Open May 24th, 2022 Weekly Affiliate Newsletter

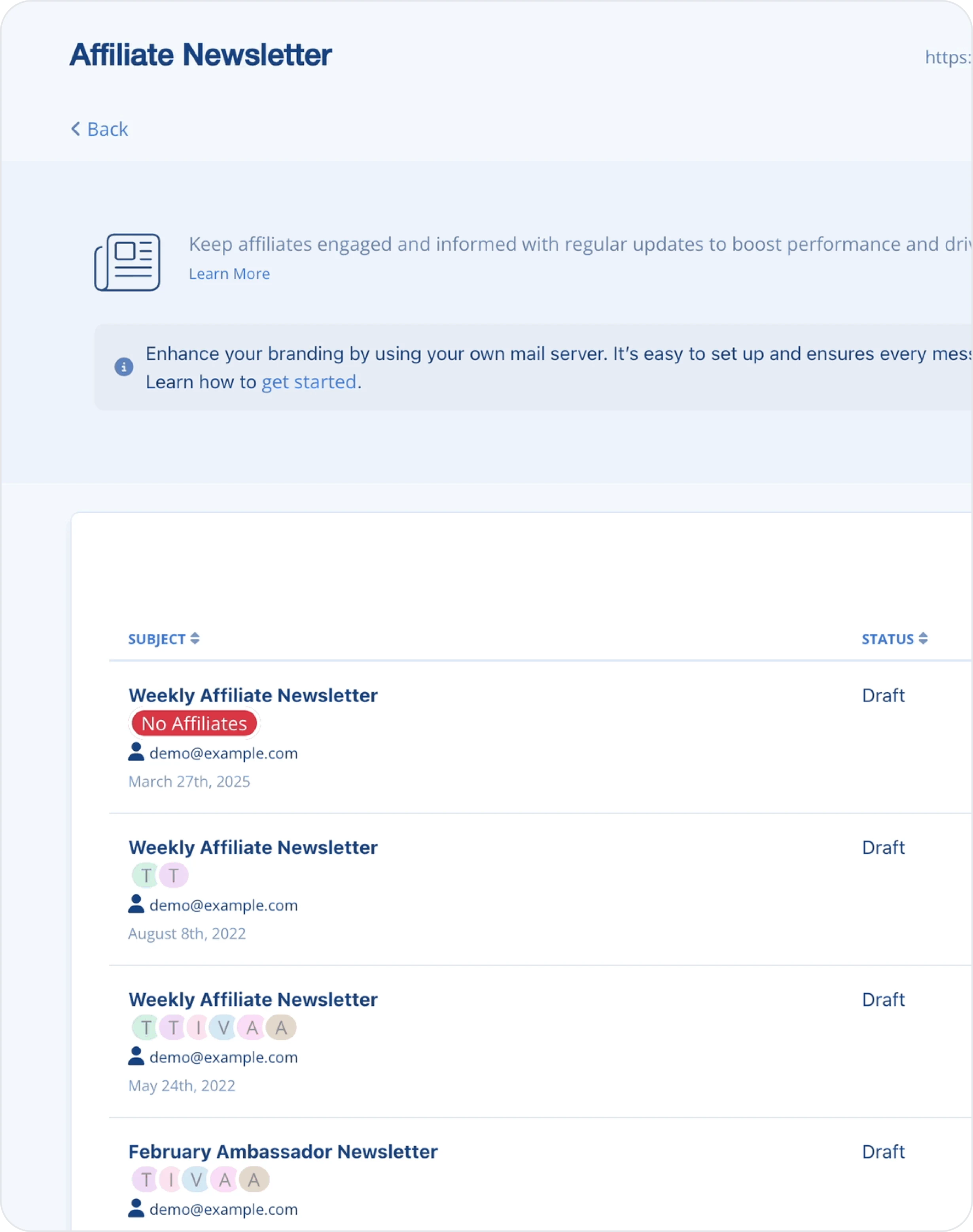[x=253, y=999]
